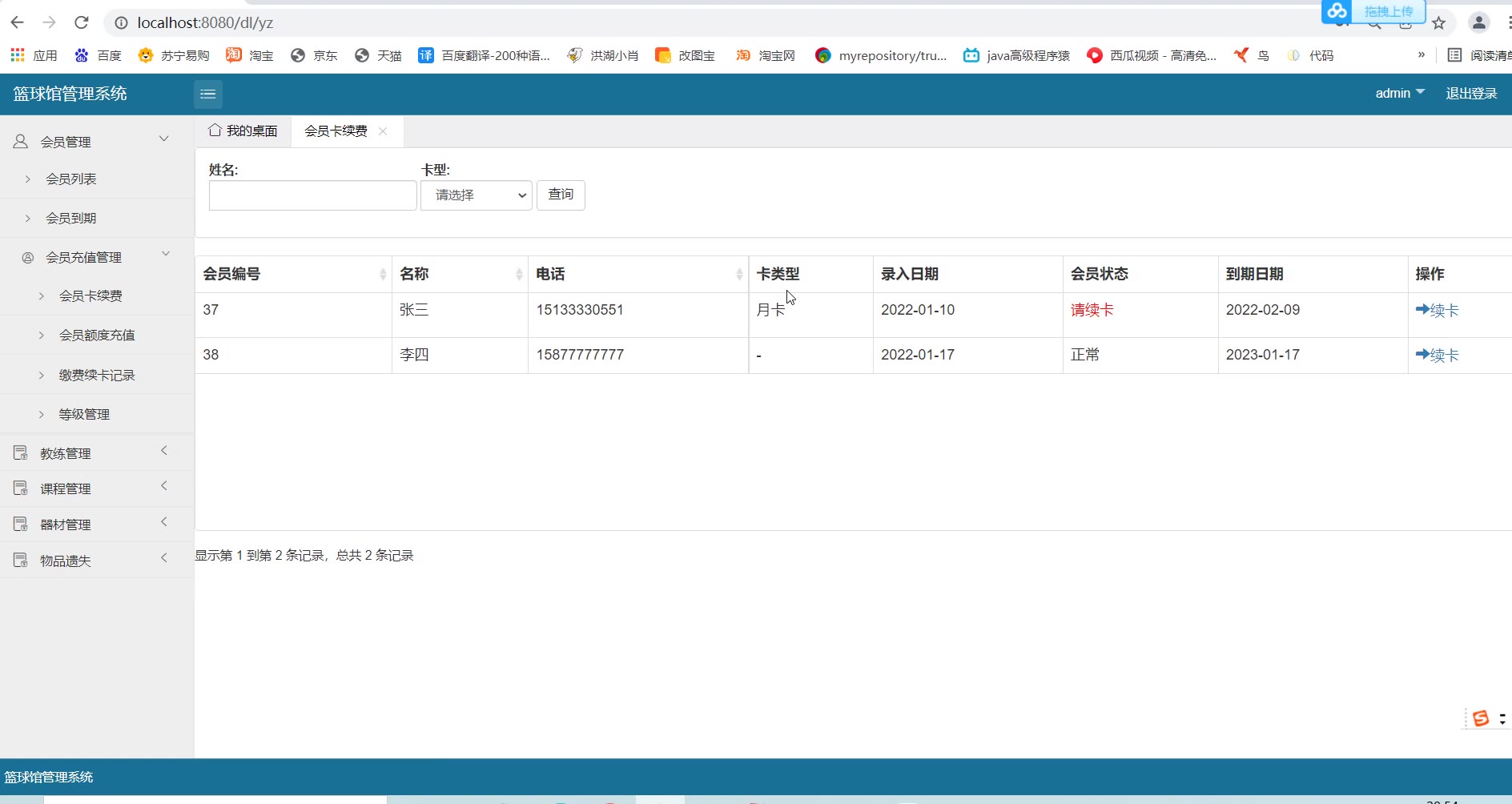
Task: Click the 退出登录 logout link
Action: (1471, 94)
